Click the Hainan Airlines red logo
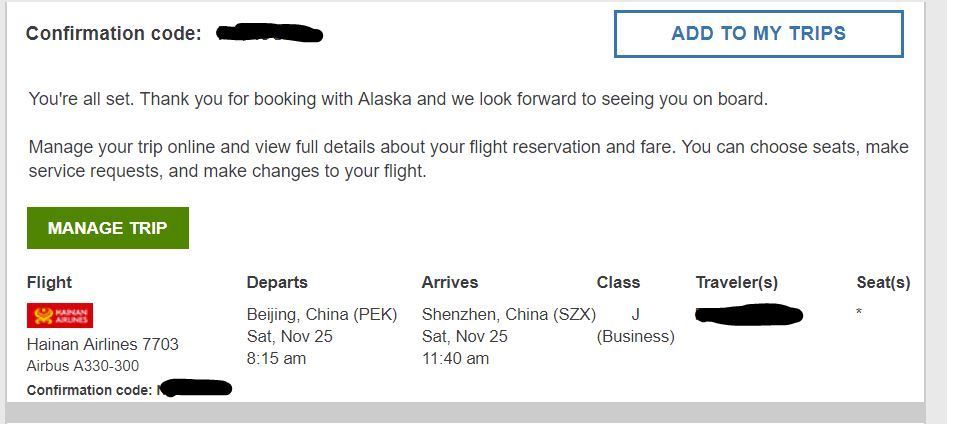Viewport: 954px width, 424px height. coord(60,316)
